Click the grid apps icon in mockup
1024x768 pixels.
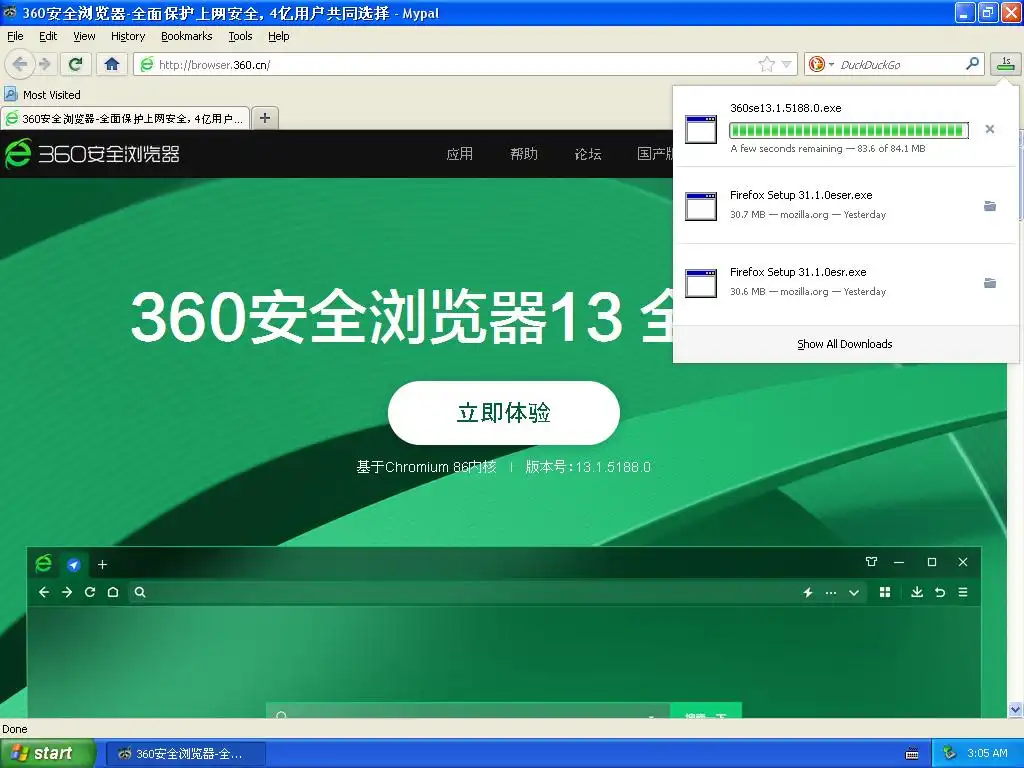[885, 592]
